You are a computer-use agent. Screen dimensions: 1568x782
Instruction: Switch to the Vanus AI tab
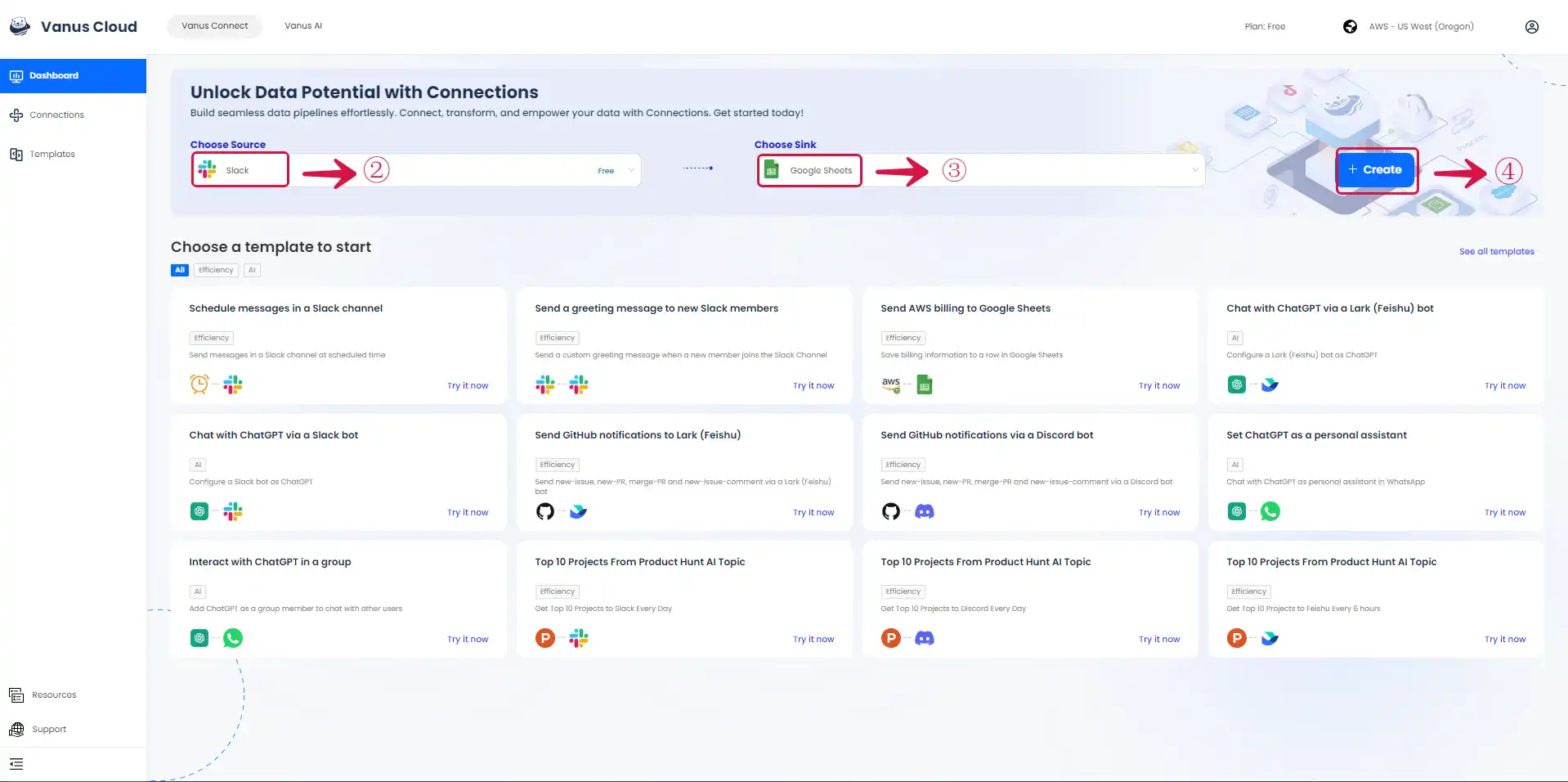[303, 26]
